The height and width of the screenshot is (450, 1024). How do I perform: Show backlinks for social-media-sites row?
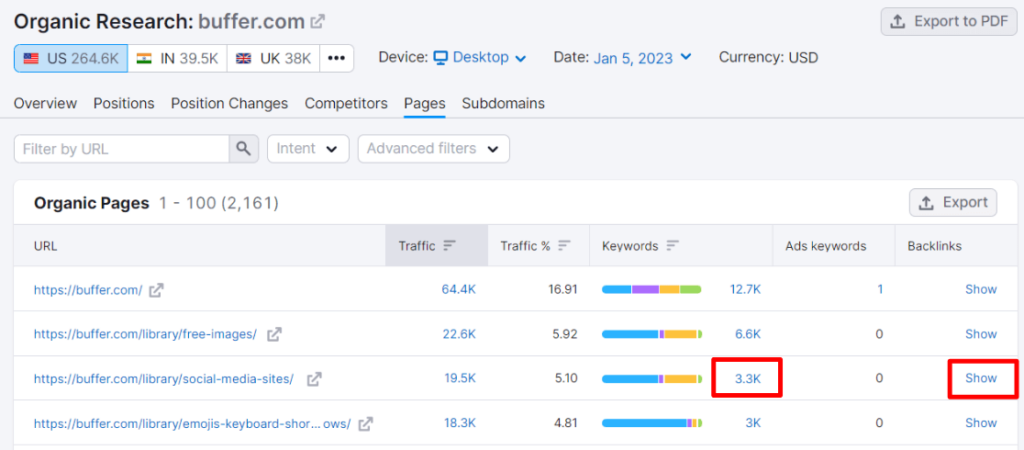tap(981, 378)
